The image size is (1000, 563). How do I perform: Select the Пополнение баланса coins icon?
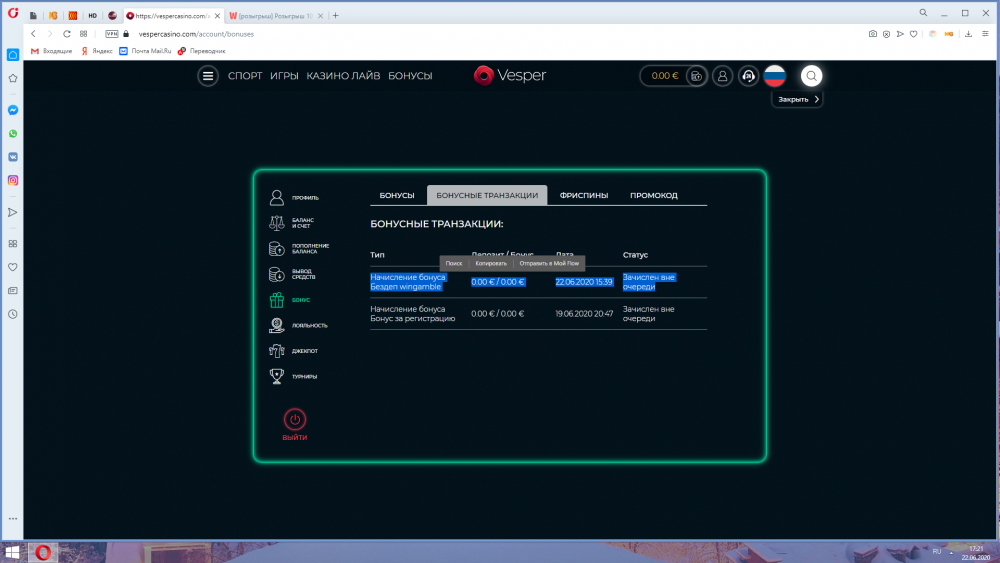[277, 249]
